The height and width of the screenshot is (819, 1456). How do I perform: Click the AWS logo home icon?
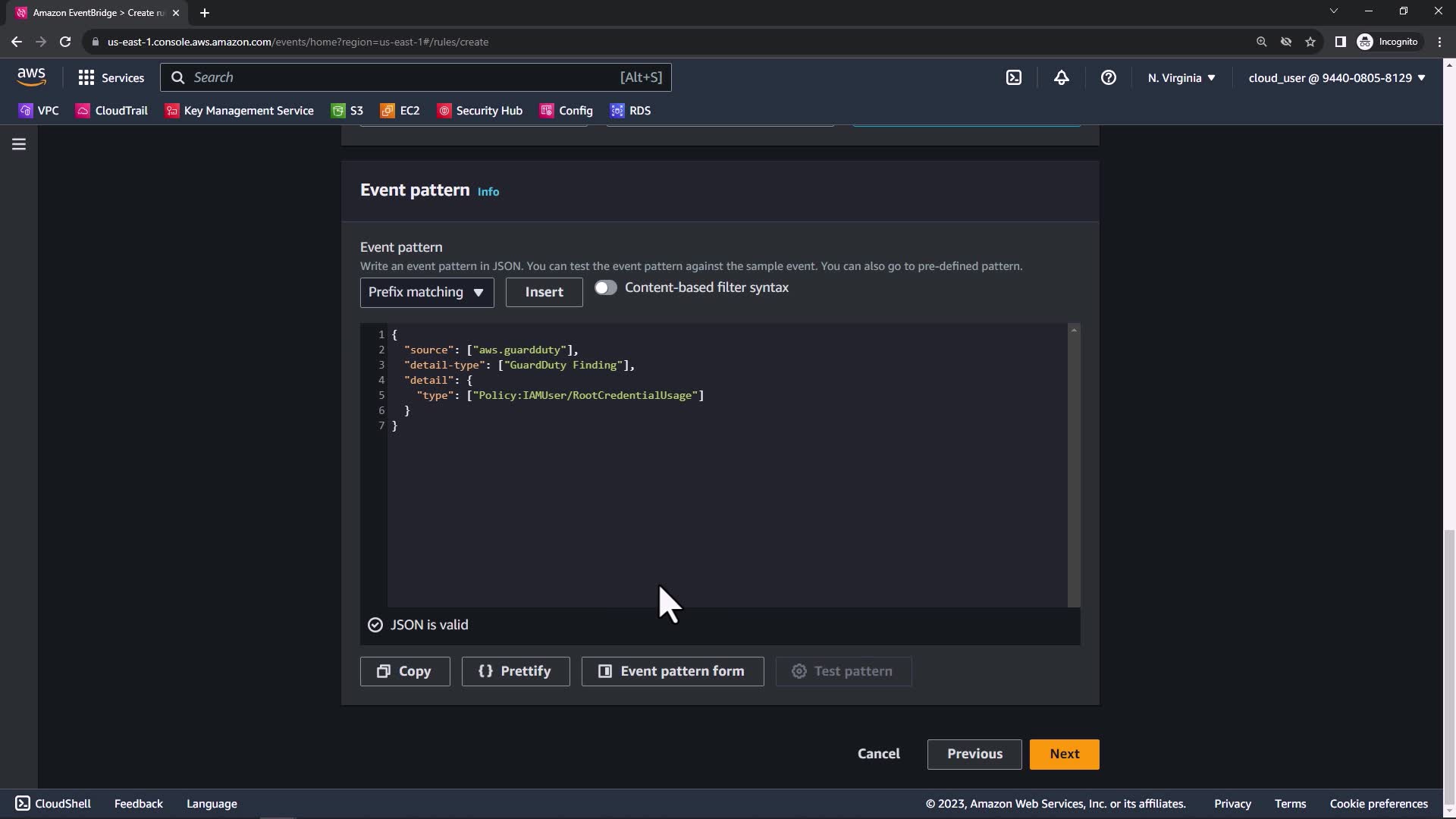pos(31,77)
